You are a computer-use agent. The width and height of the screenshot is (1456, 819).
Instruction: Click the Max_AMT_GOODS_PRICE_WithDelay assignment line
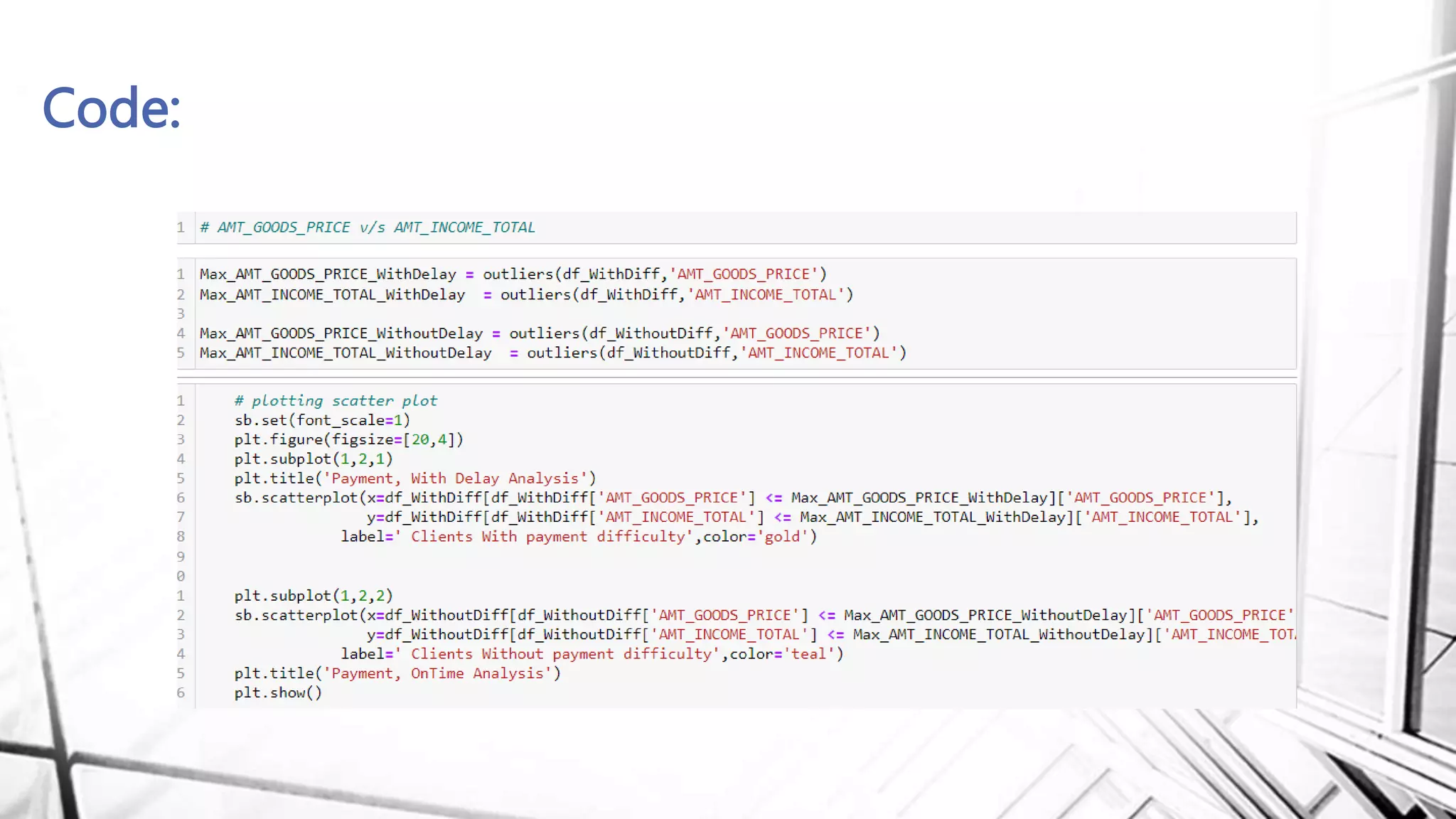click(x=512, y=274)
